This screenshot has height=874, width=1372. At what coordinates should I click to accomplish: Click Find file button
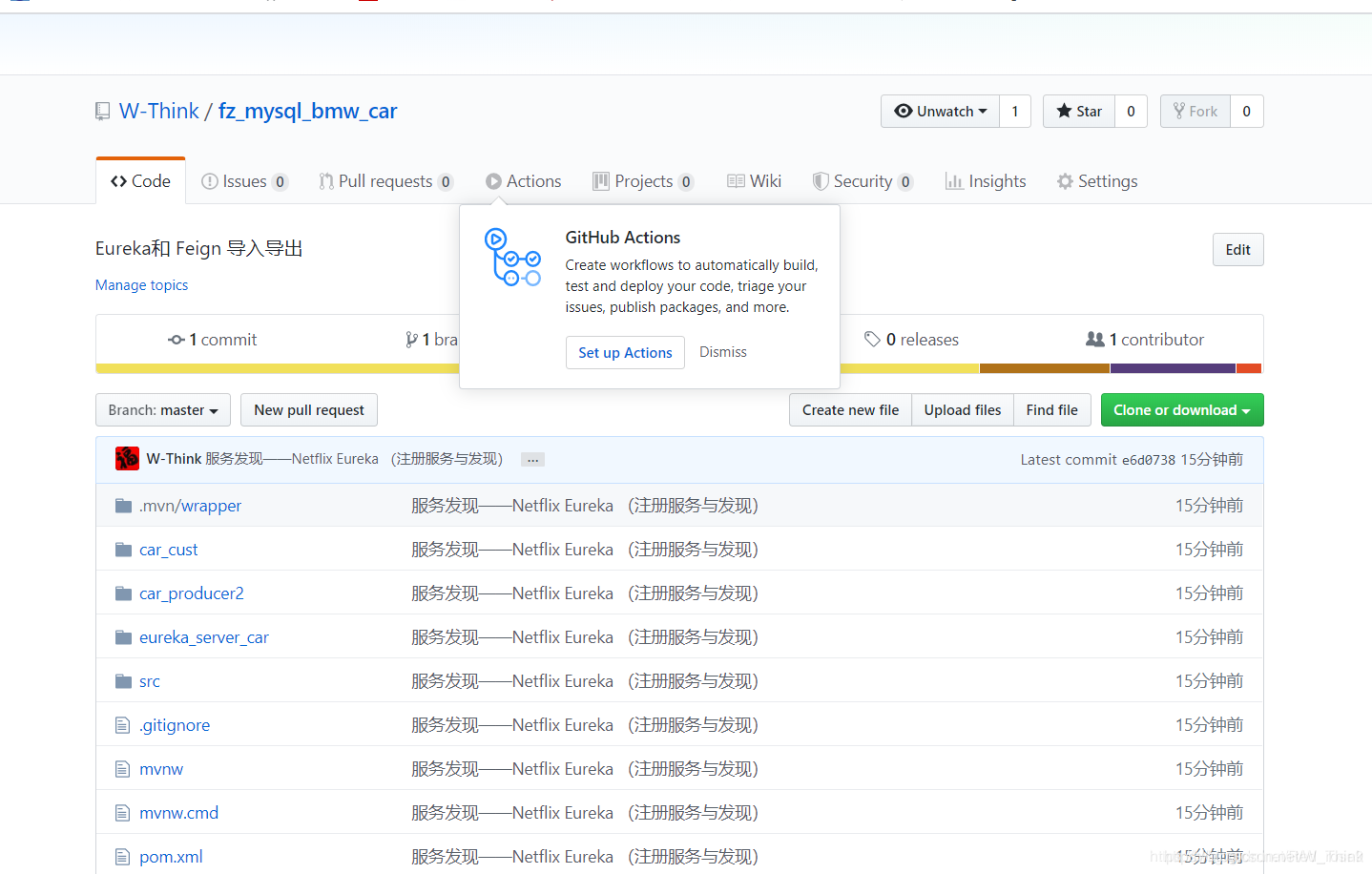point(1052,410)
